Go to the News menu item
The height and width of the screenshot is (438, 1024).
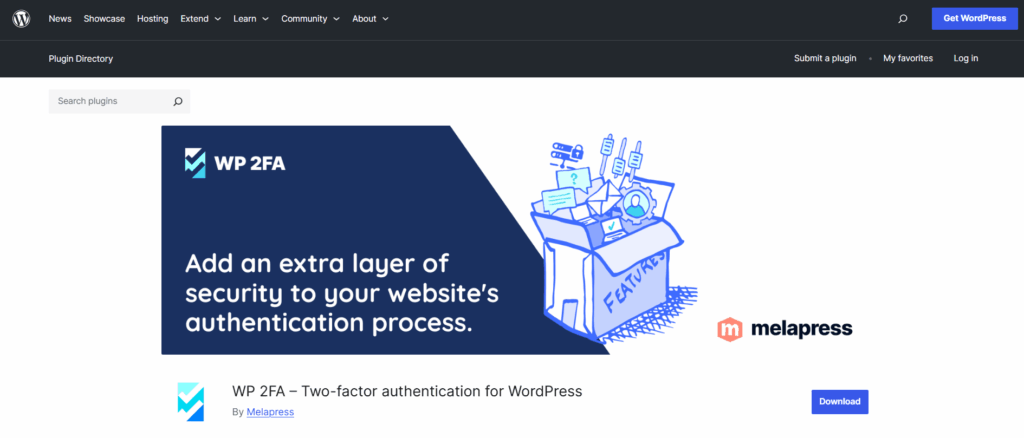click(60, 19)
